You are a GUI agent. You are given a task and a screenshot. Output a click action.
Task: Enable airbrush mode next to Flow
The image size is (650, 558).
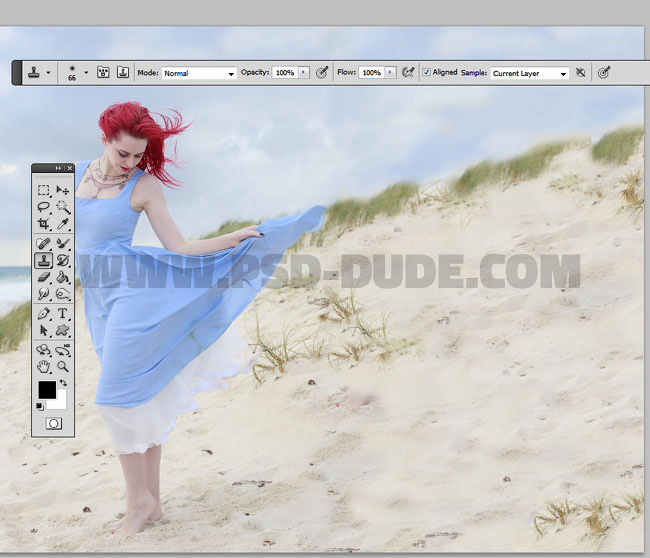coord(408,73)
